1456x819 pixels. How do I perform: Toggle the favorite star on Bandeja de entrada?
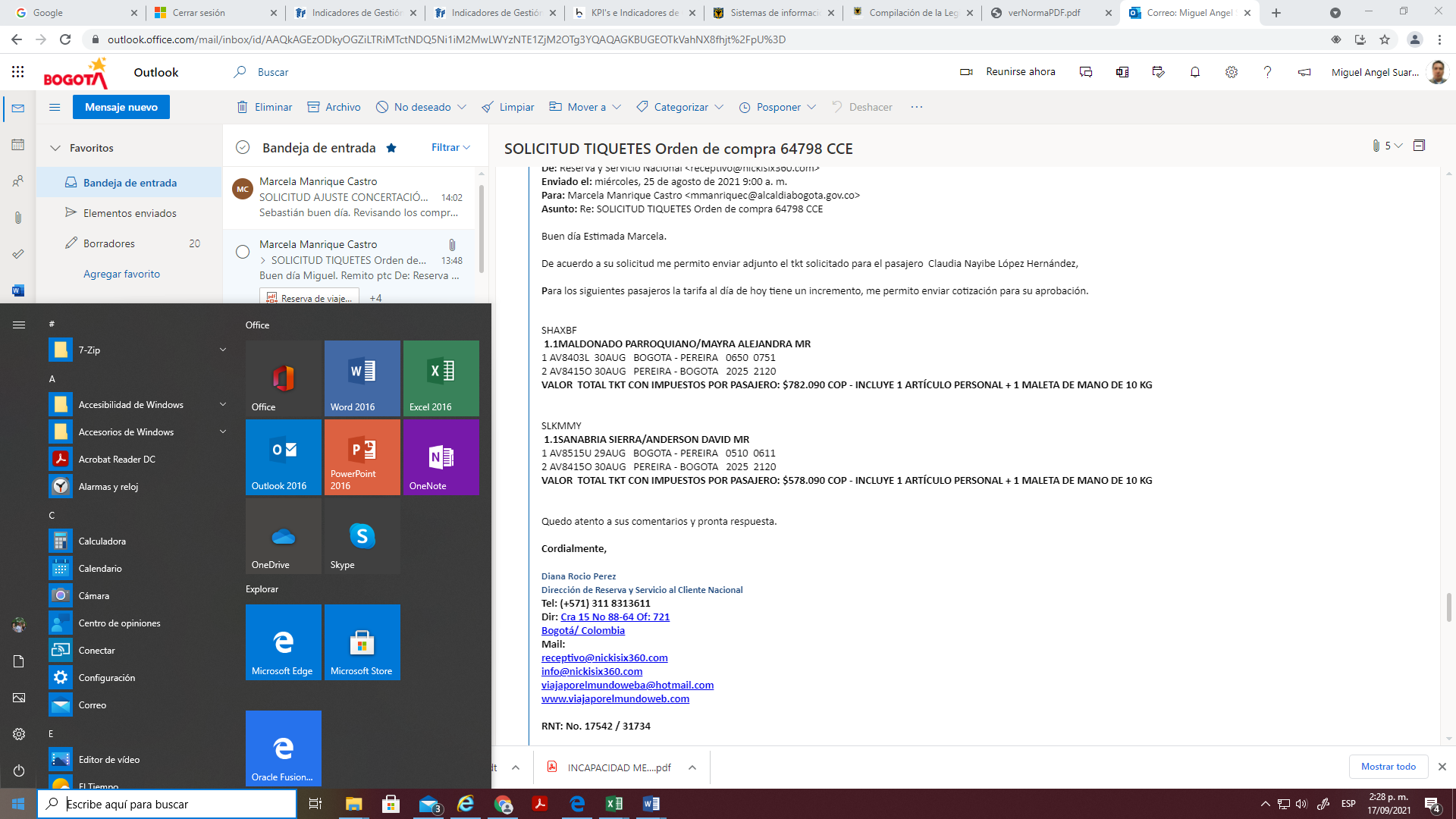click(x=391, y=148)
